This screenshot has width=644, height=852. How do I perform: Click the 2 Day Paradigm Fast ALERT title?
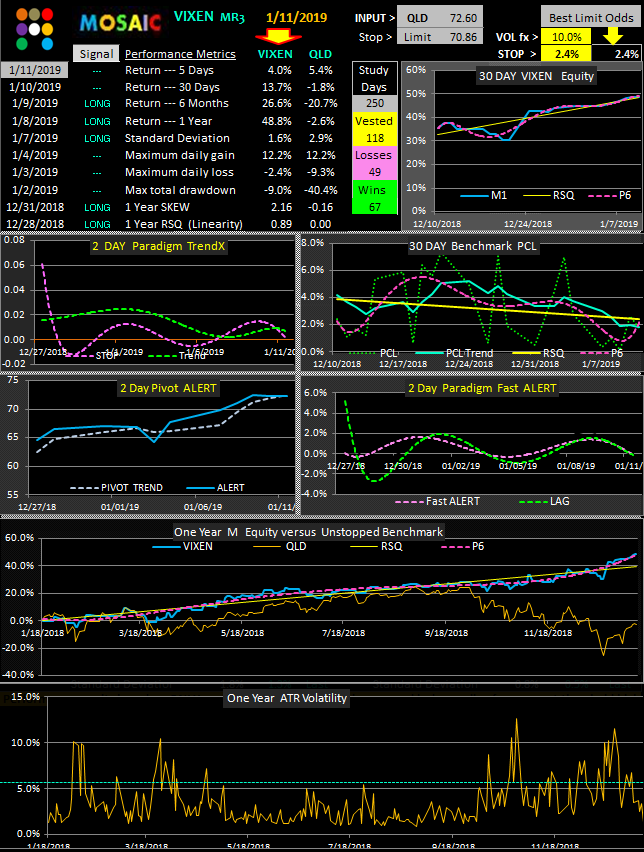[x=482, y=388]
